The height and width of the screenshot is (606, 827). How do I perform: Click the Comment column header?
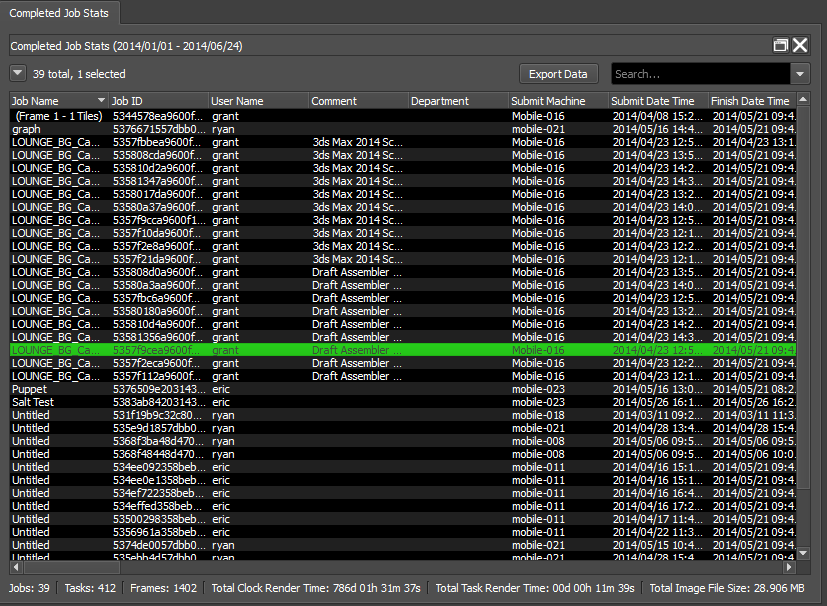pyautogui.click(x=357, y=101)
